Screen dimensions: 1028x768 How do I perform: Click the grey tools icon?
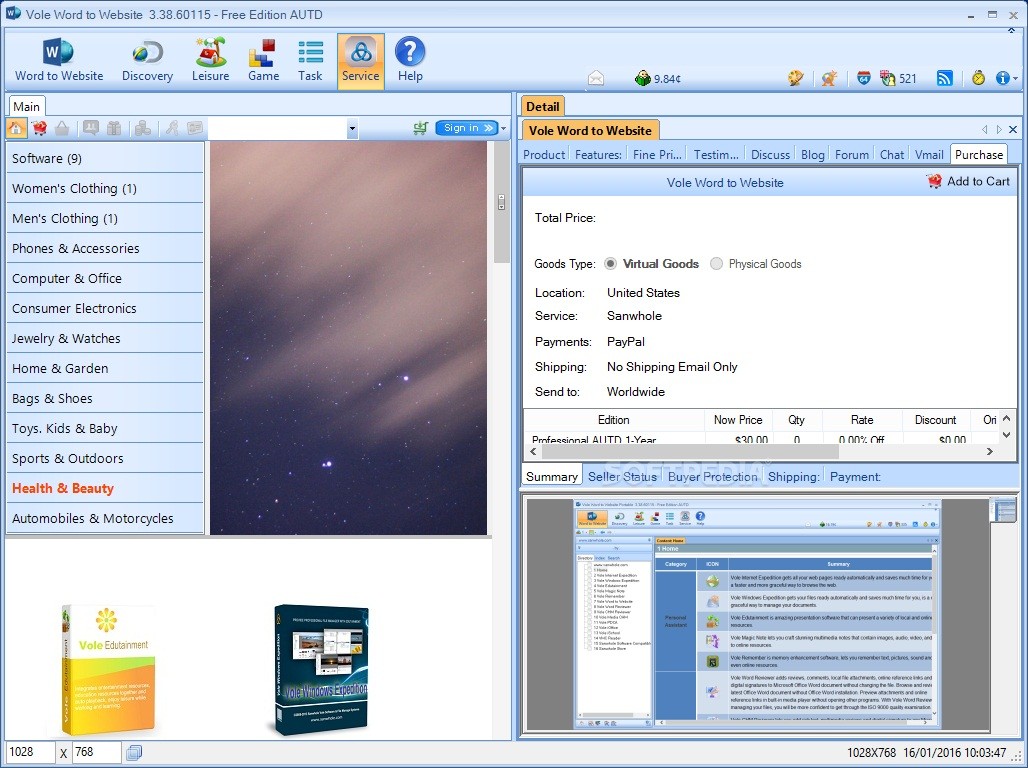[x=172, y=128]
